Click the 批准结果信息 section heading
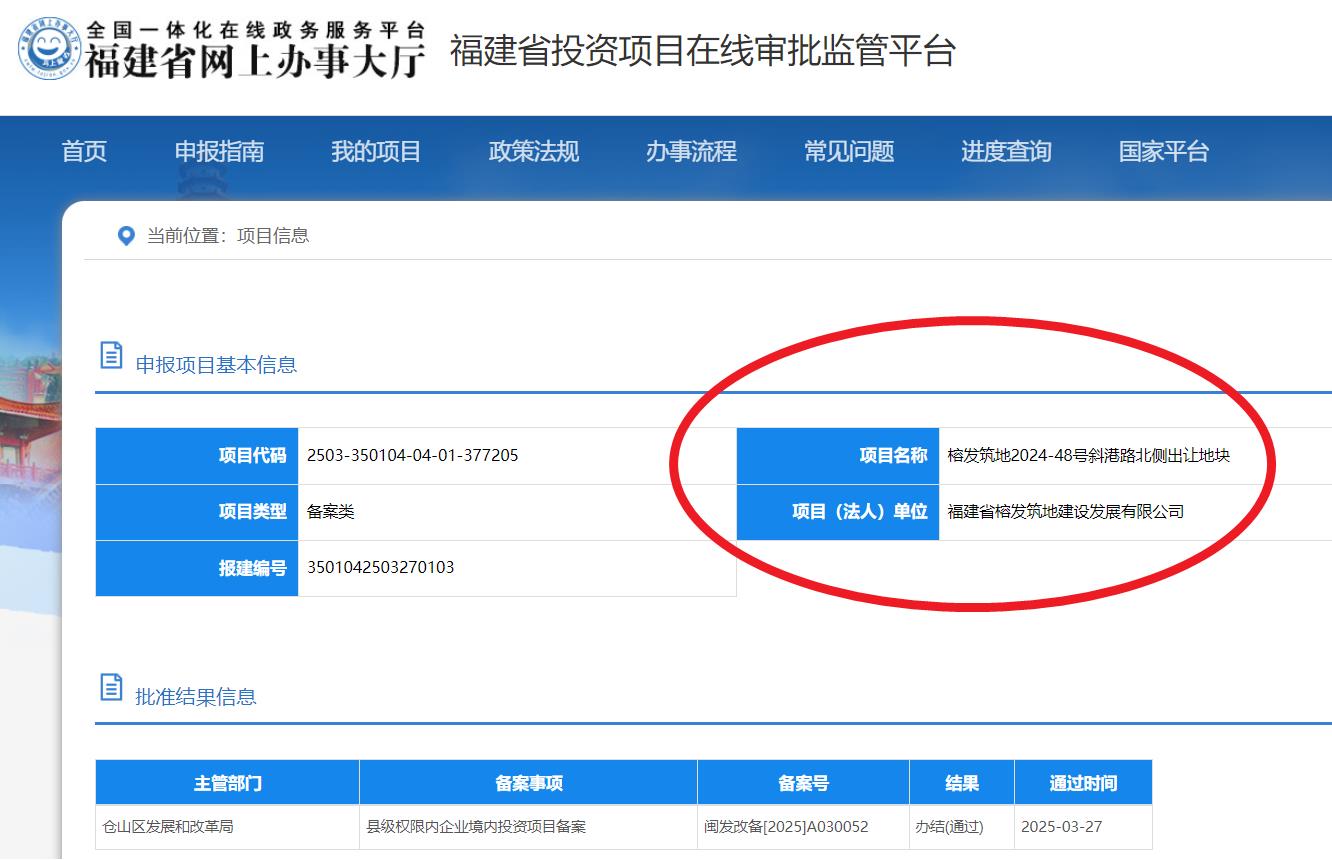This screenshot has height=860, width=1332. click(196, 697)
